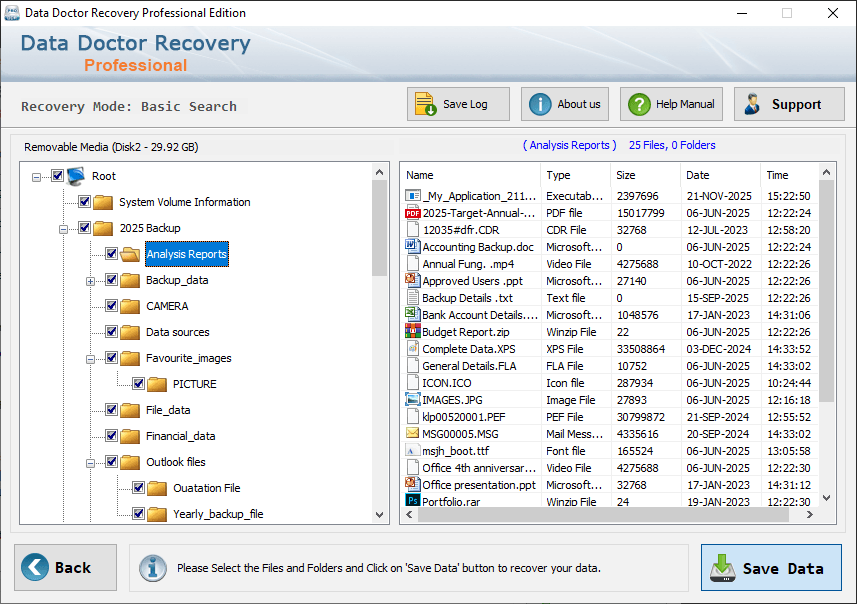The image size is (857, 604).
Task: Click the 2025 Backup folder icon
Action: [x=103, y=228]
